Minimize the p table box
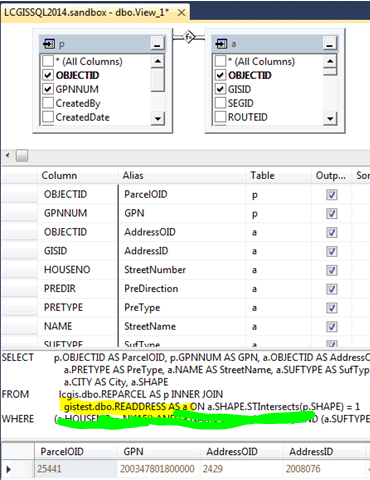This screenshot has height=480, width=370. (157, 44)
